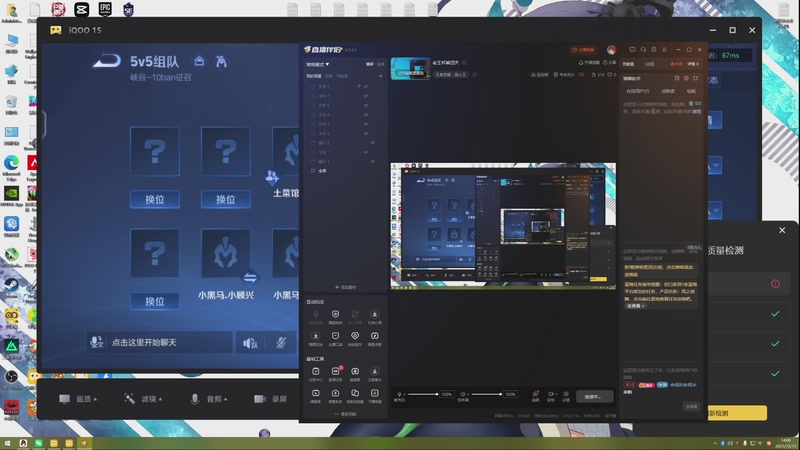
Task: Click the first star icon in second 互动玩法 row
Action: [316, 336]
